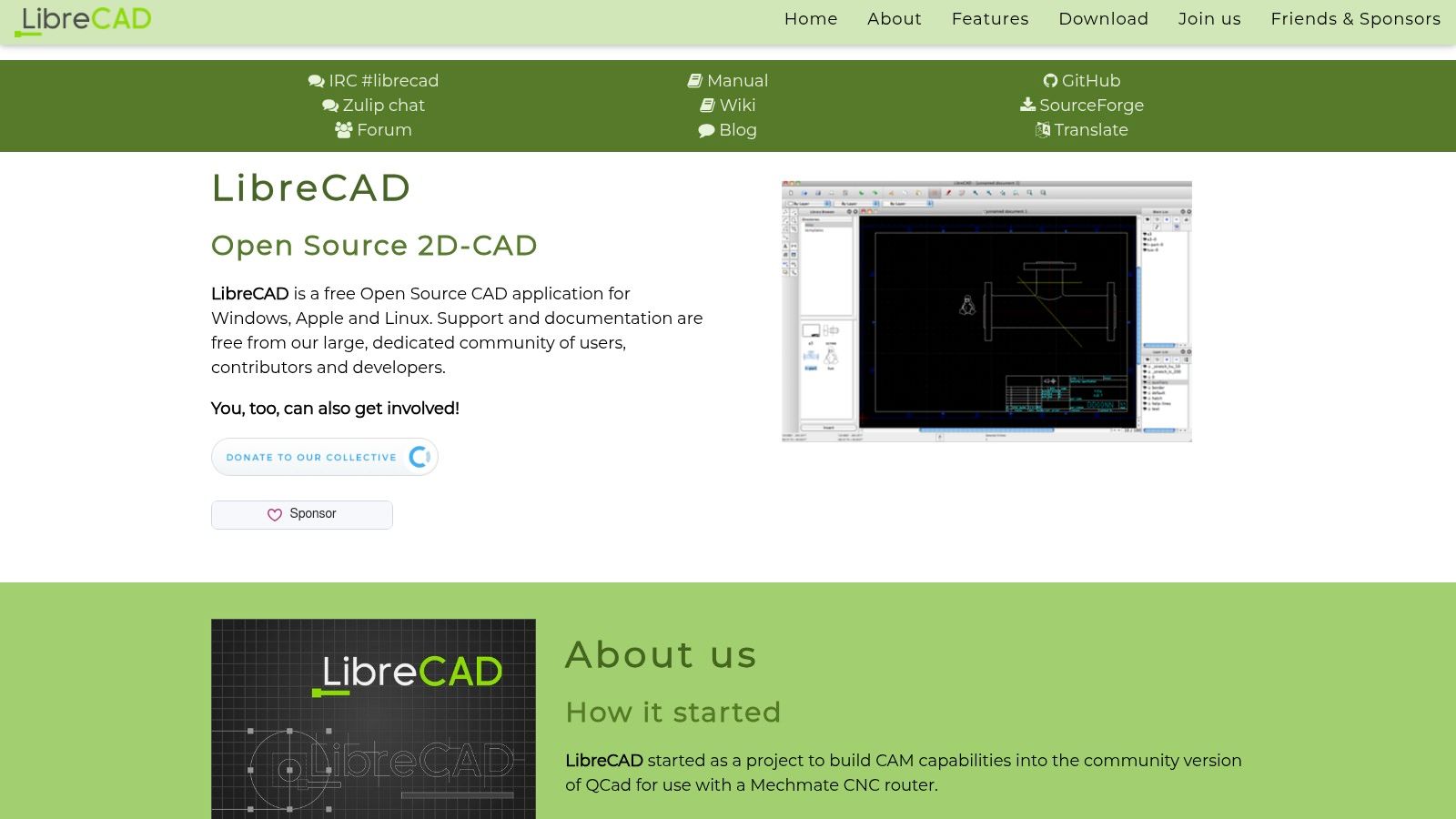Go to Features in navigation
Image resolution: width=1456 pixels, height=819 pixels.
[x=990, y=19]
